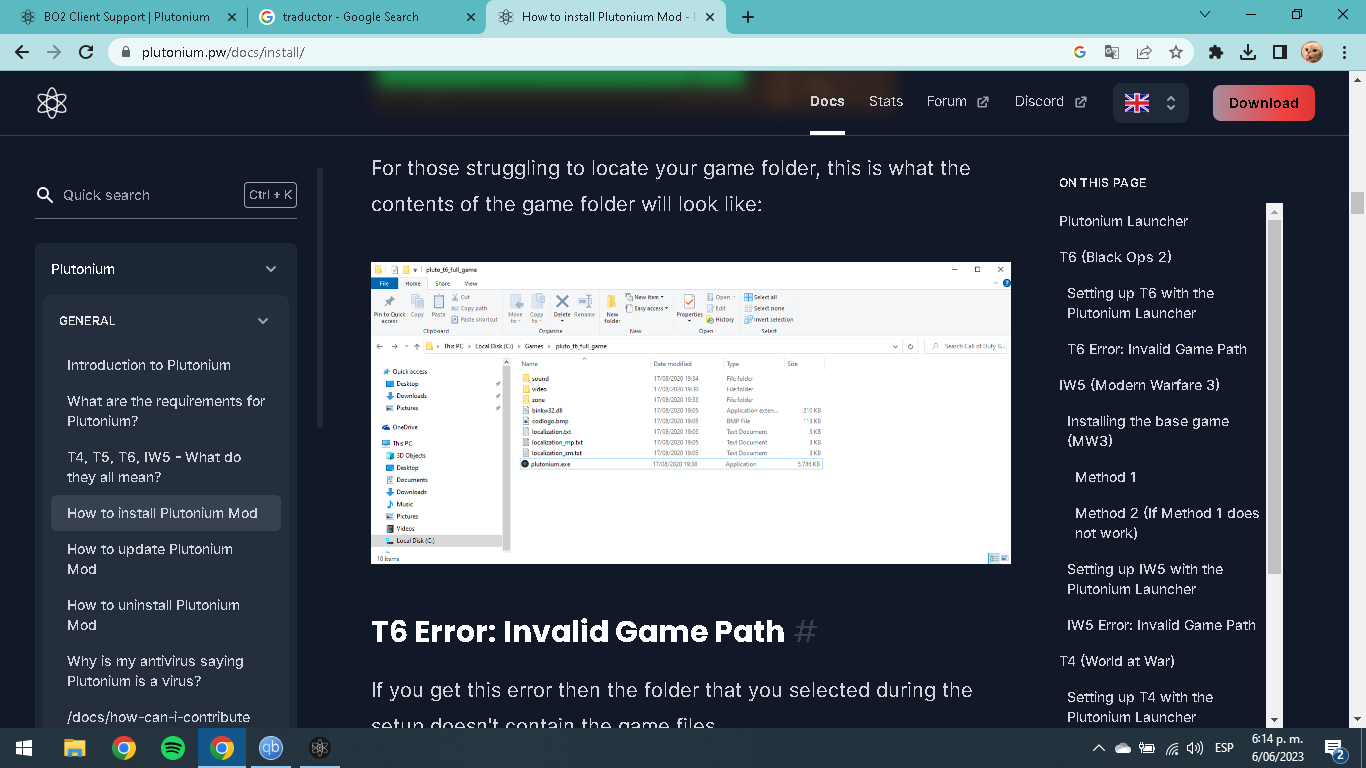The height and width of the screenshot is (768, 1366).
Task: Open Spotify from taskbar
Action: pyautogui.click(x=172, y=747)
